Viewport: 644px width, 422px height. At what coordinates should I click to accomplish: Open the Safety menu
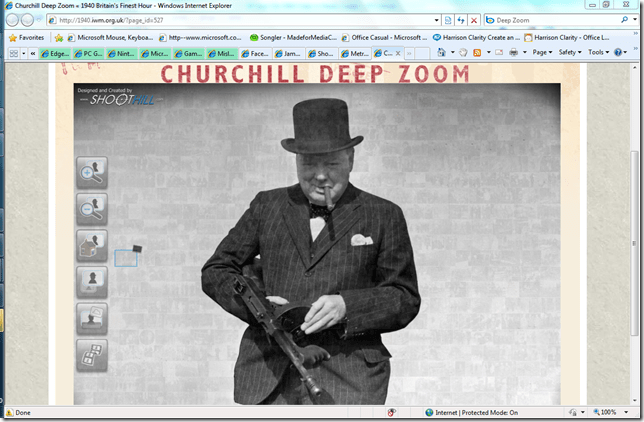(x=570, y=52)
